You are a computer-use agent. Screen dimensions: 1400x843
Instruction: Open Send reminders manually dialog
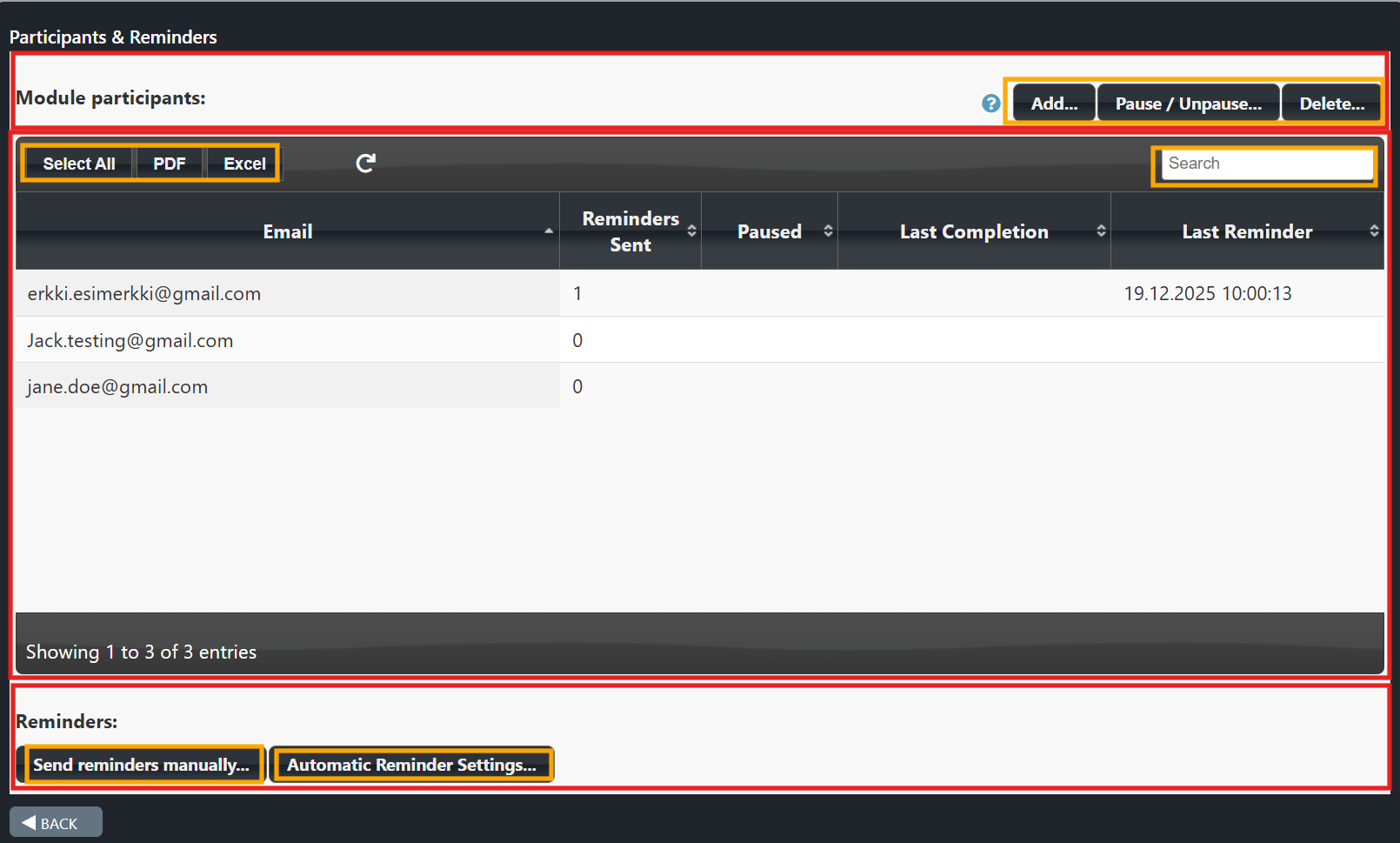coord(142,765)
